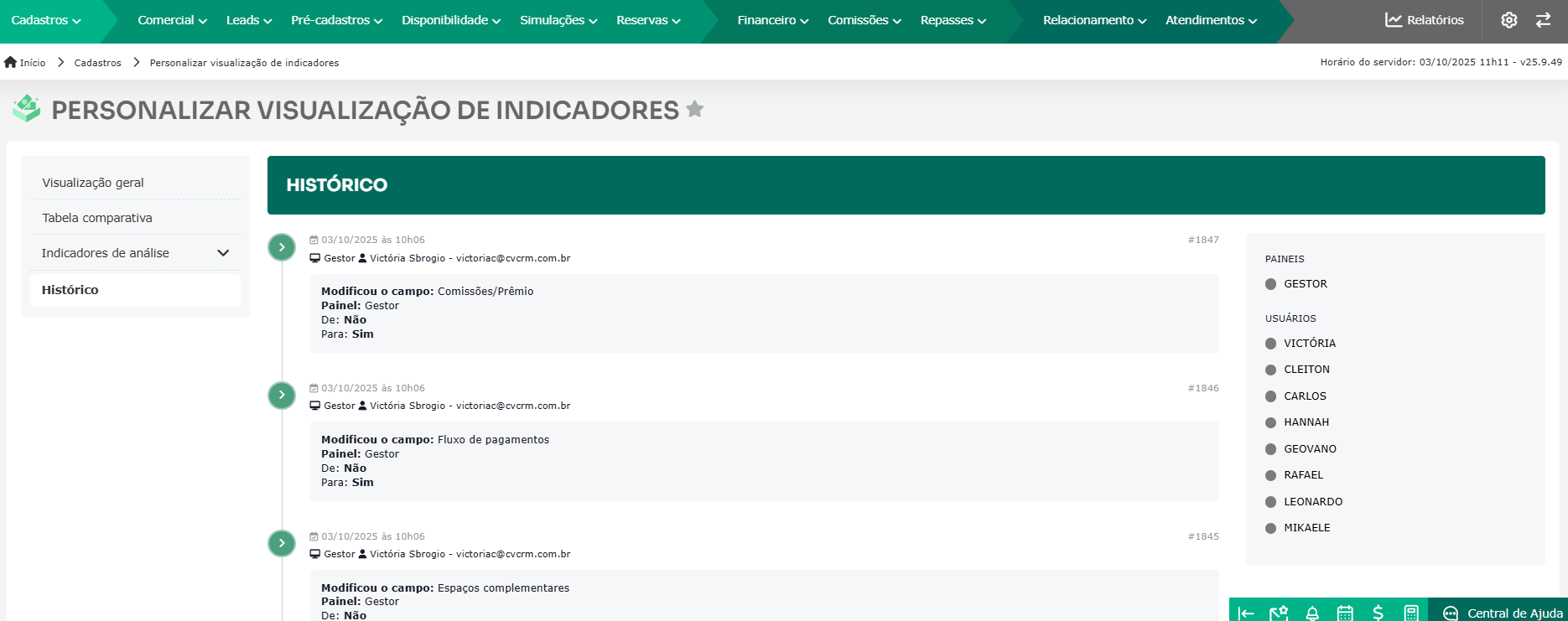The height and width of the screenshot is (621, 1568).
Task: Click breadcrumb Personalizar visualização de indicadores
Action: pyautogui.click(x=244, y=63)
